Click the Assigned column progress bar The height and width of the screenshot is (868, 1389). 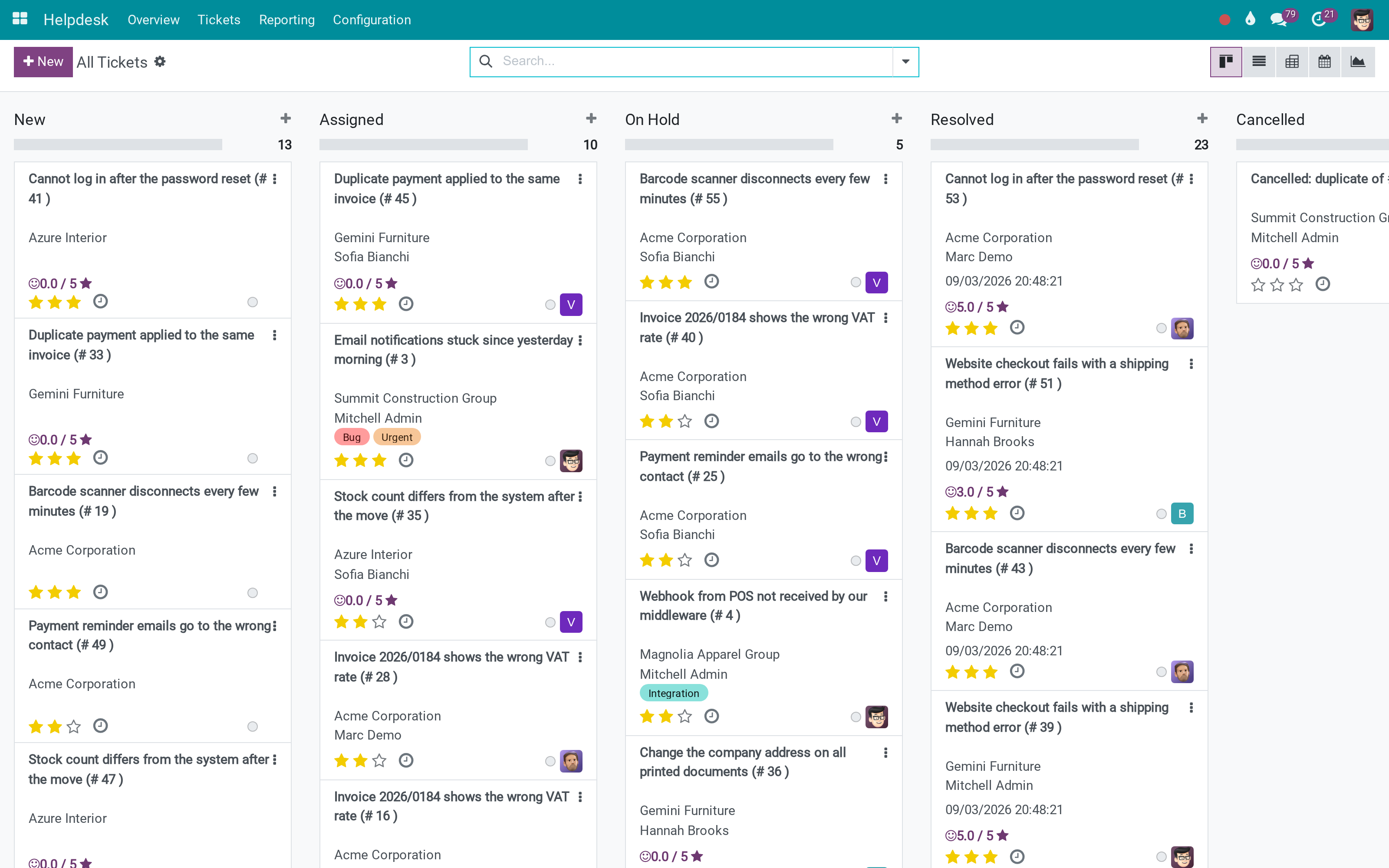tap(424, 145)
